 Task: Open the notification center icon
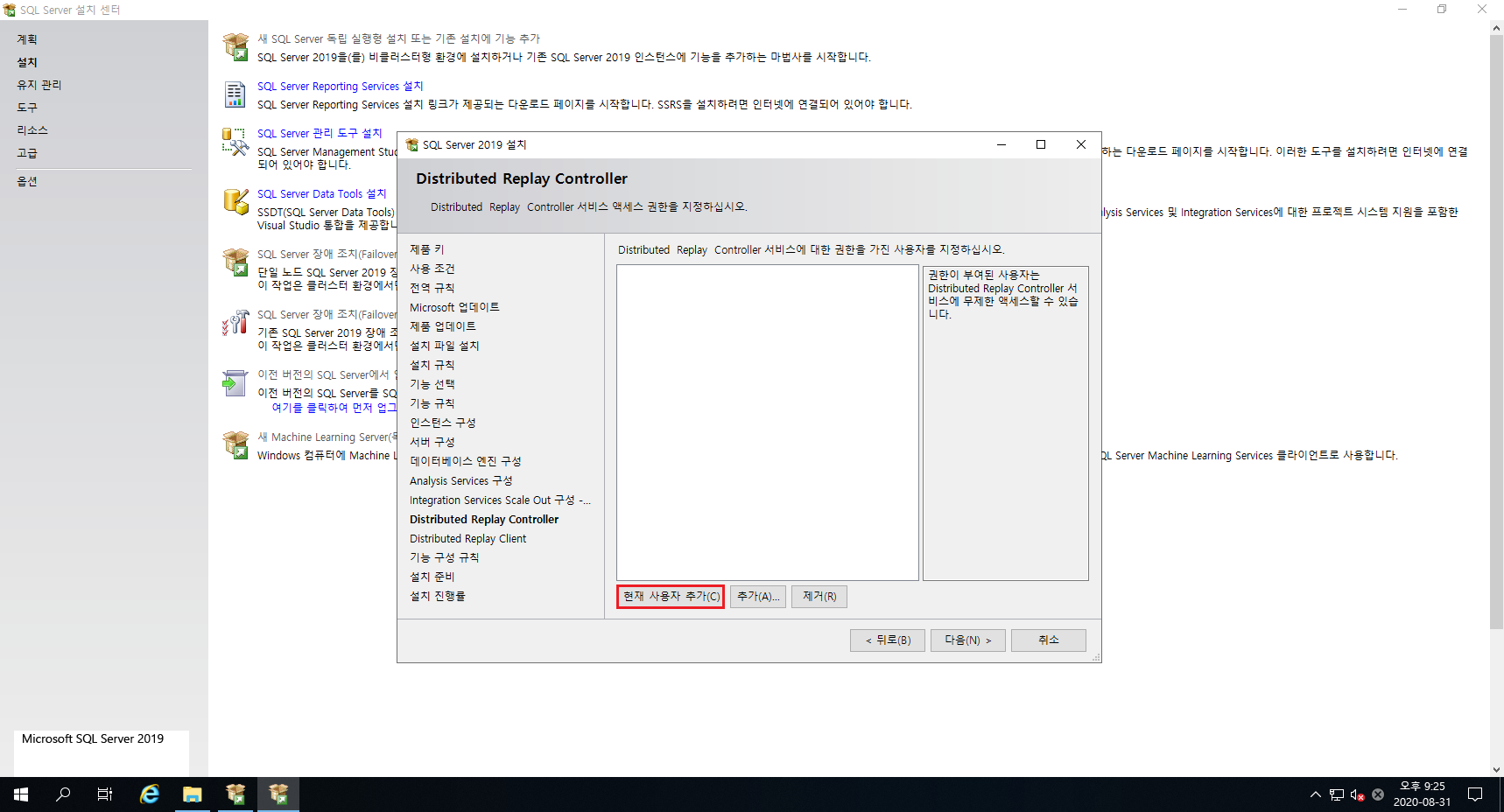click(x=1475, y=794)
